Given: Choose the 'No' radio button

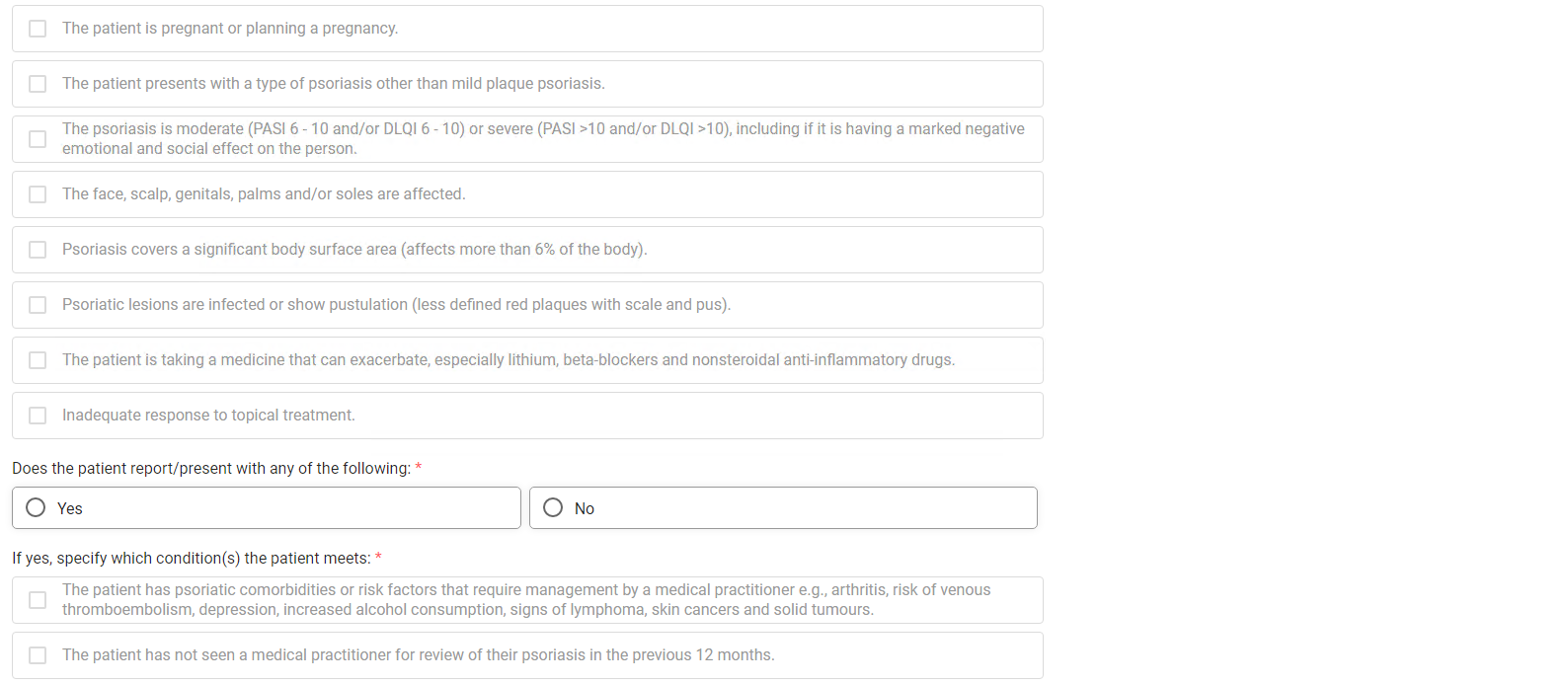Looking at the screenshot, I should [553, 507].
